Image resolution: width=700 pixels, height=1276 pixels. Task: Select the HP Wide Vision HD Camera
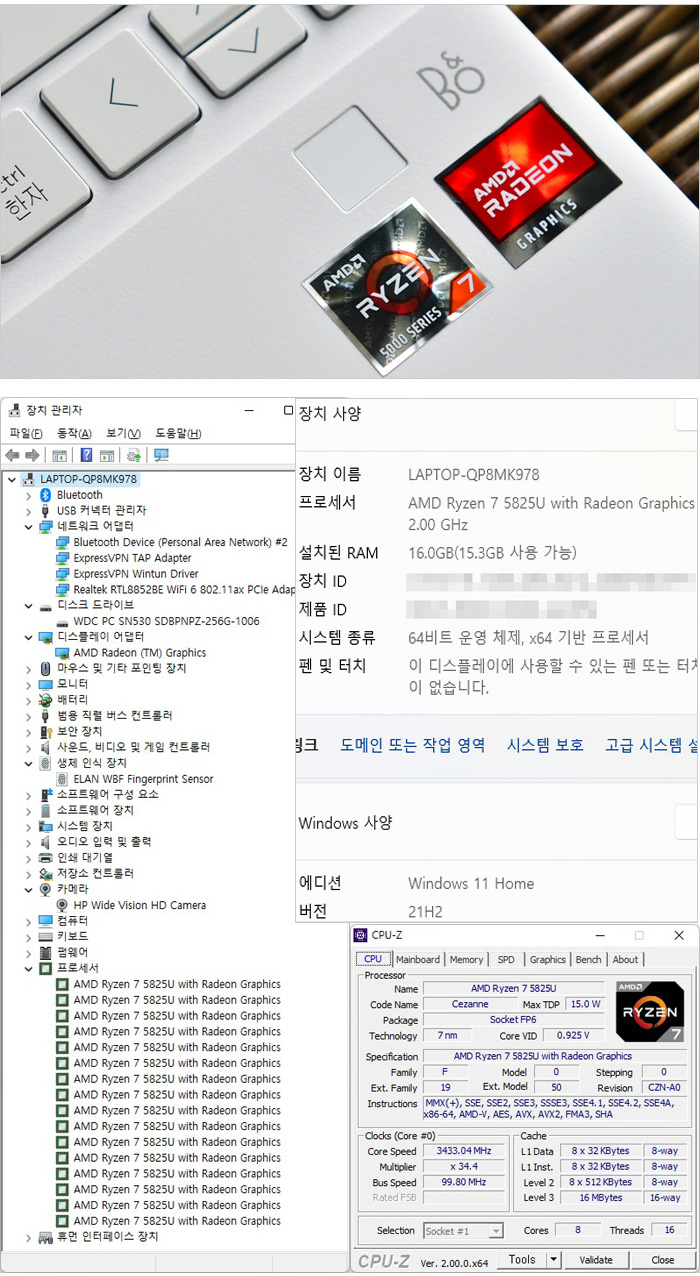(139, 905)
